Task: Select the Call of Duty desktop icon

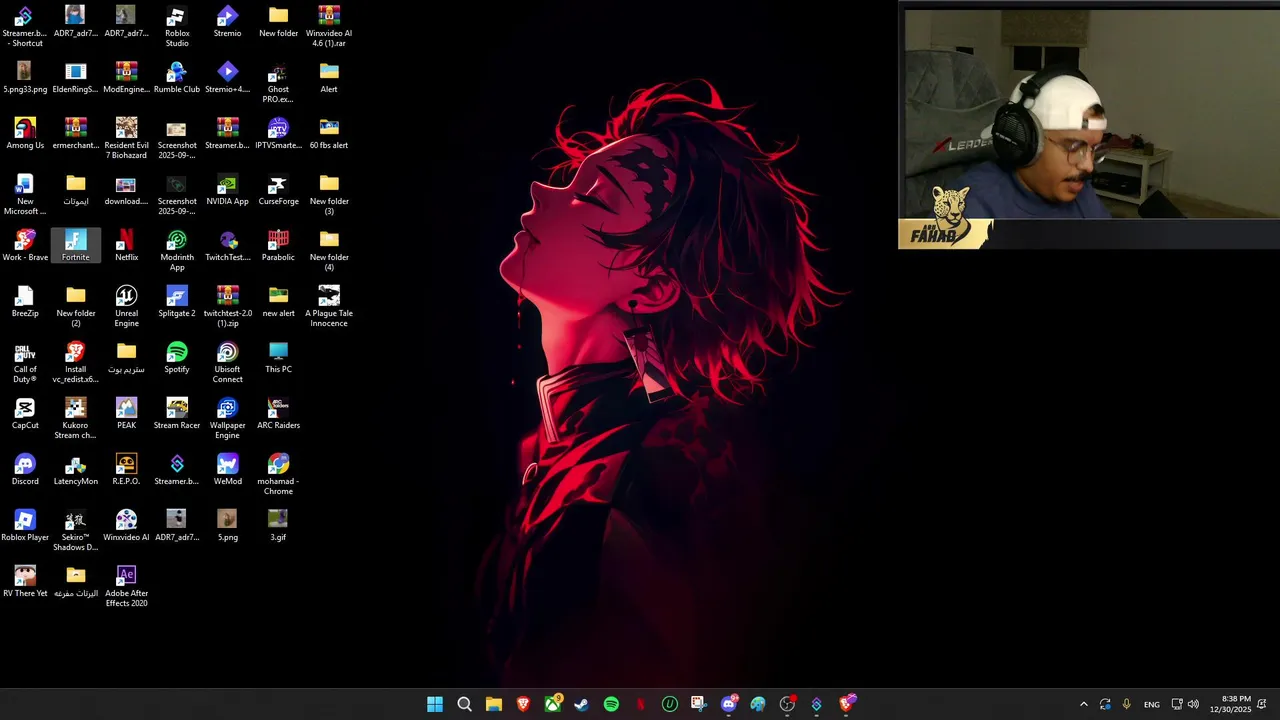Action: click(25, 363)
